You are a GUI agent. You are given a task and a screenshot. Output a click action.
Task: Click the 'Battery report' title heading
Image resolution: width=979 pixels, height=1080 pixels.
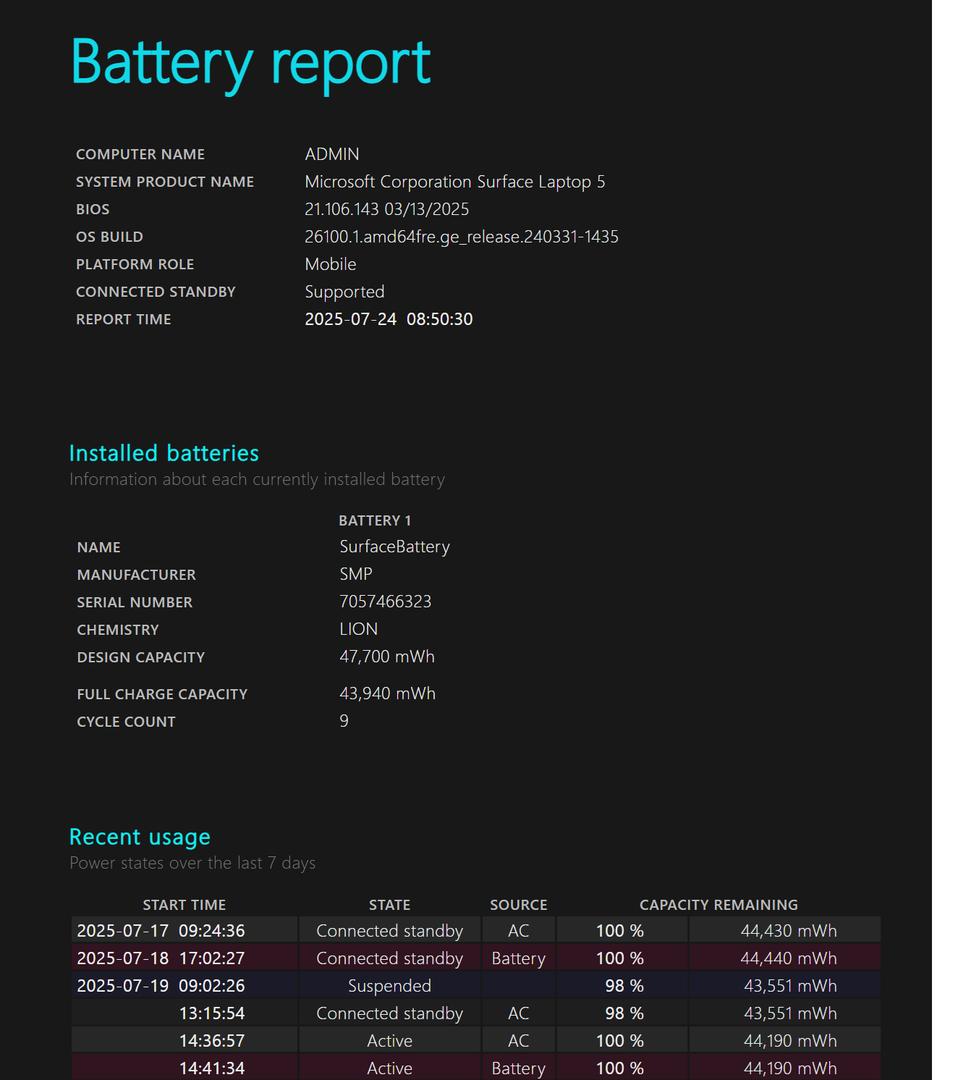point(251,63)
